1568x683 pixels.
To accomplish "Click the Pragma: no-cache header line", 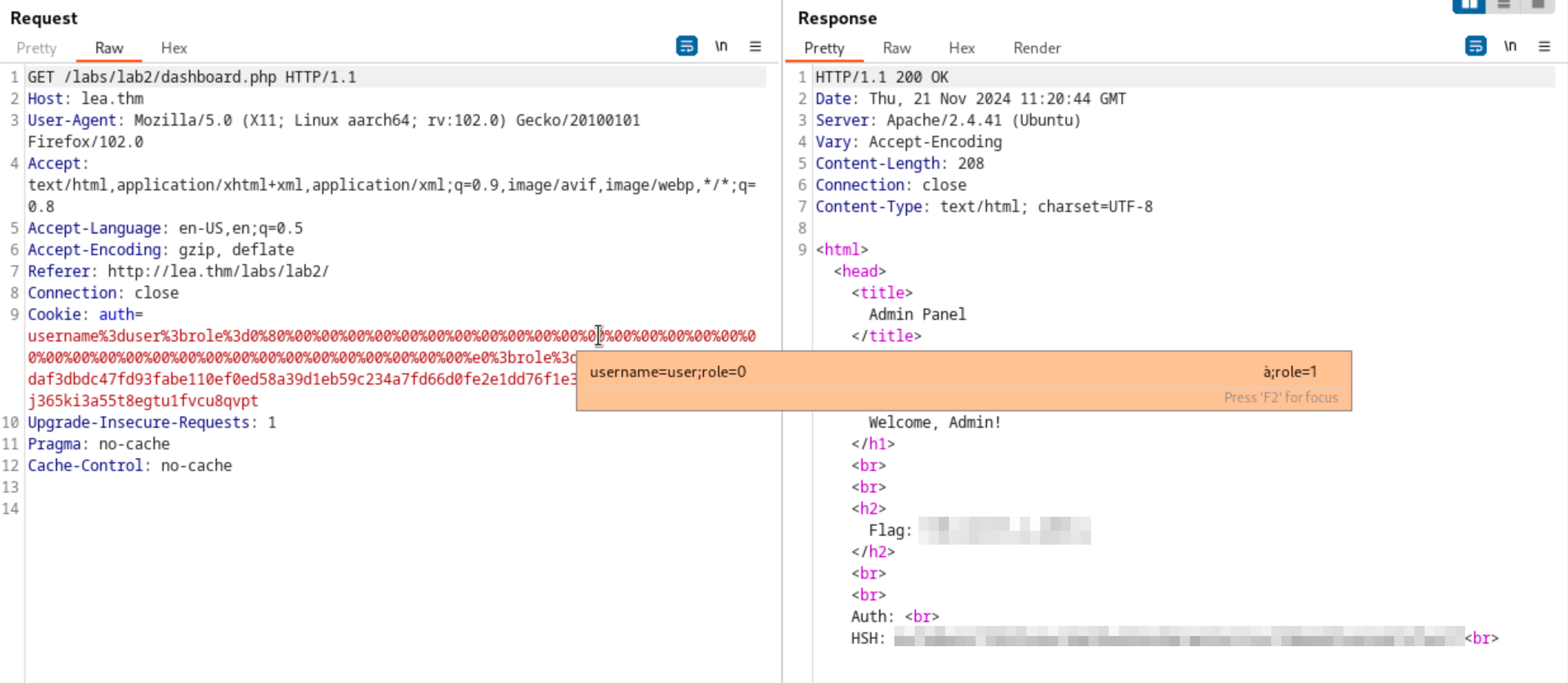I will [x=99, y=444].
